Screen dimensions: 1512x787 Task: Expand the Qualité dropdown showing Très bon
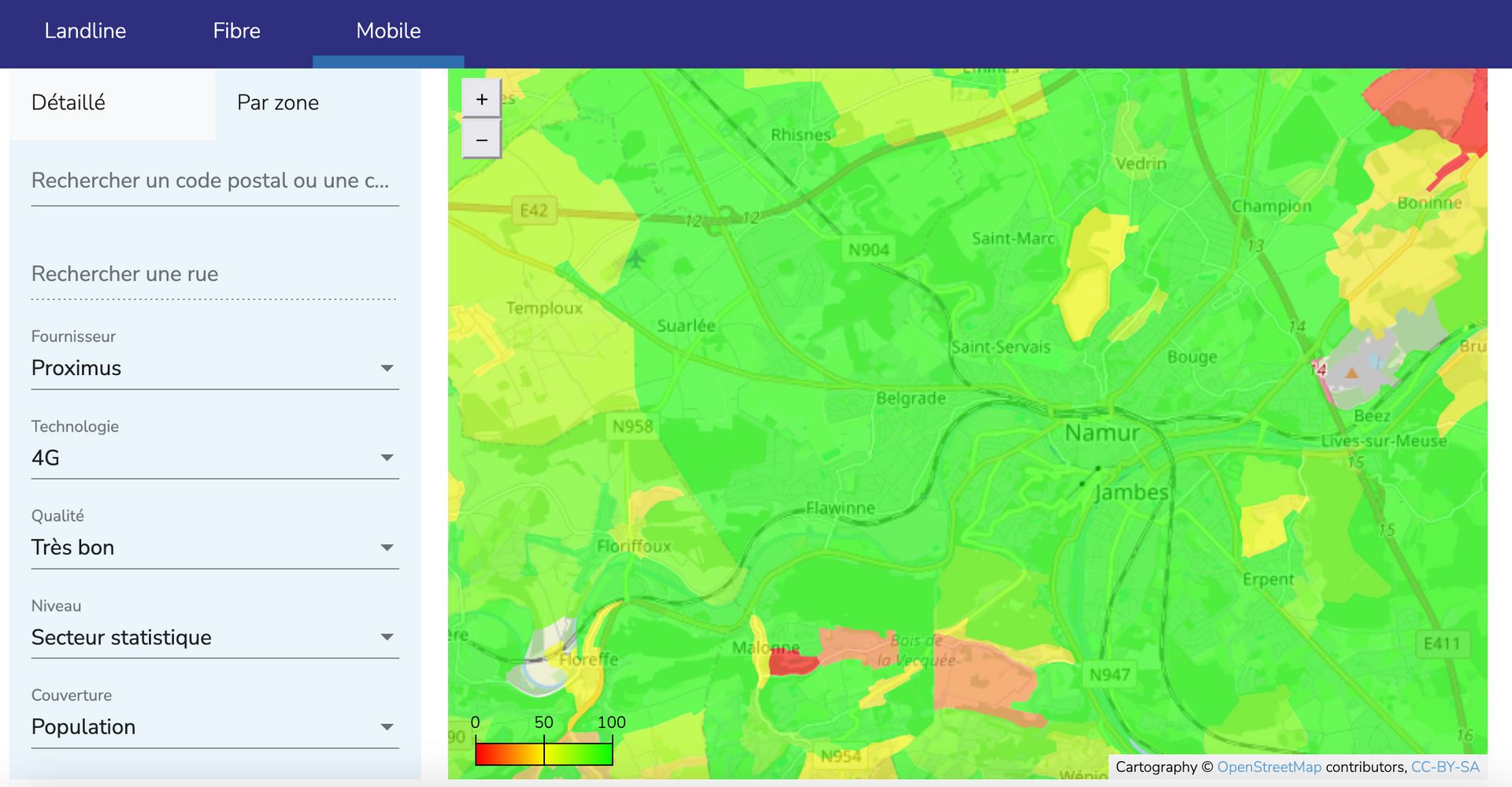215,548
